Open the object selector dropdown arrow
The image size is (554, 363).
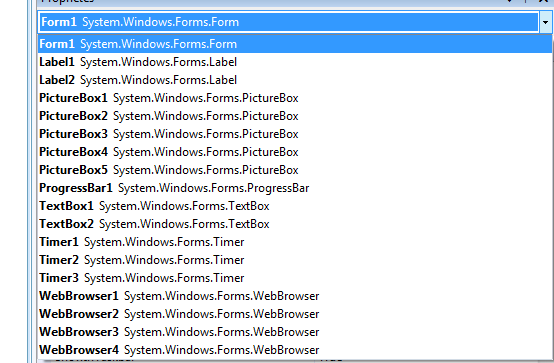(x=545, y=22)
